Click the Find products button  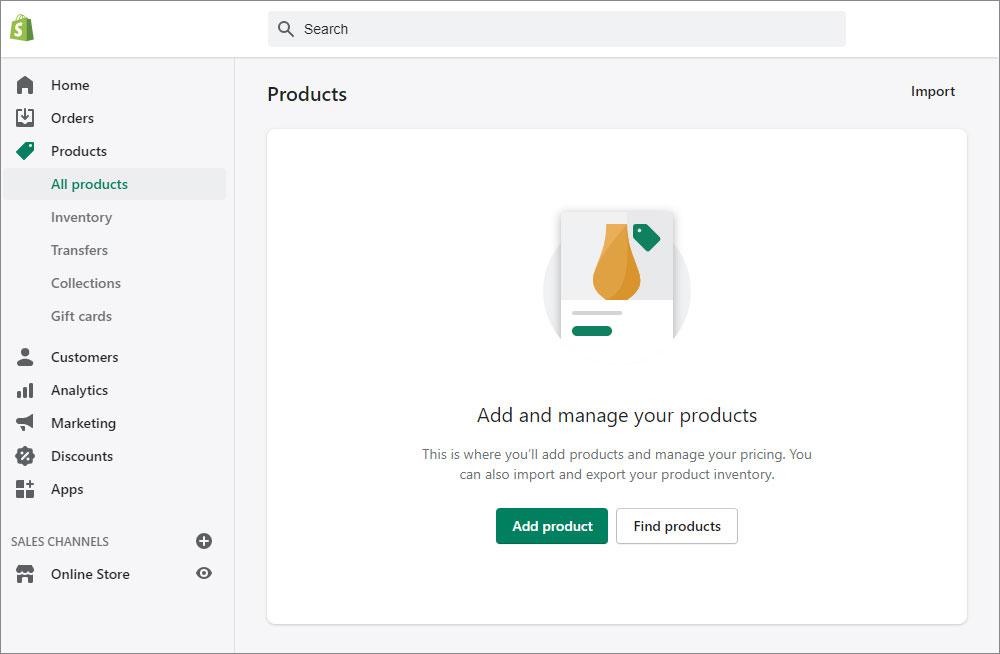677,526
